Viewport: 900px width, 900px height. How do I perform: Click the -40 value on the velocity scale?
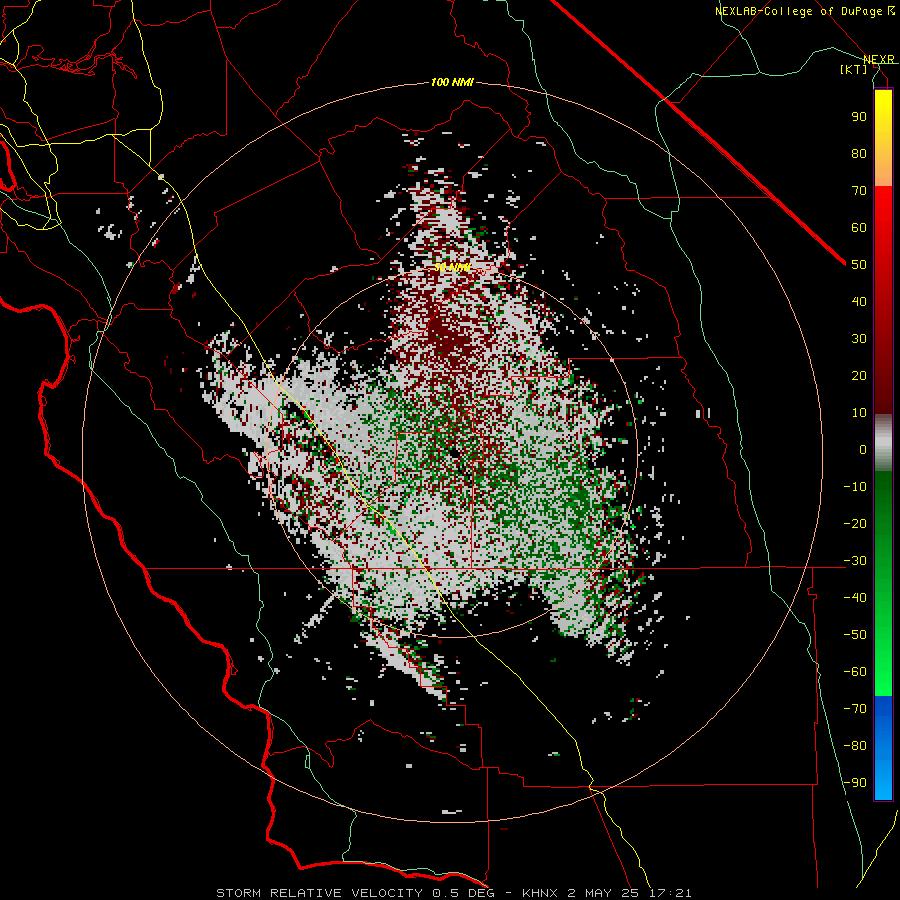(855, 598)
